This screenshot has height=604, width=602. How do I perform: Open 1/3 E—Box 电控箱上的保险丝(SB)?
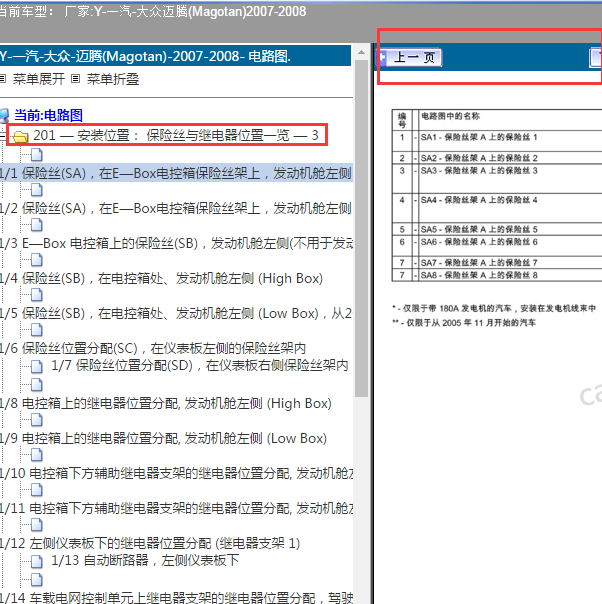click(x=176, y=243)
